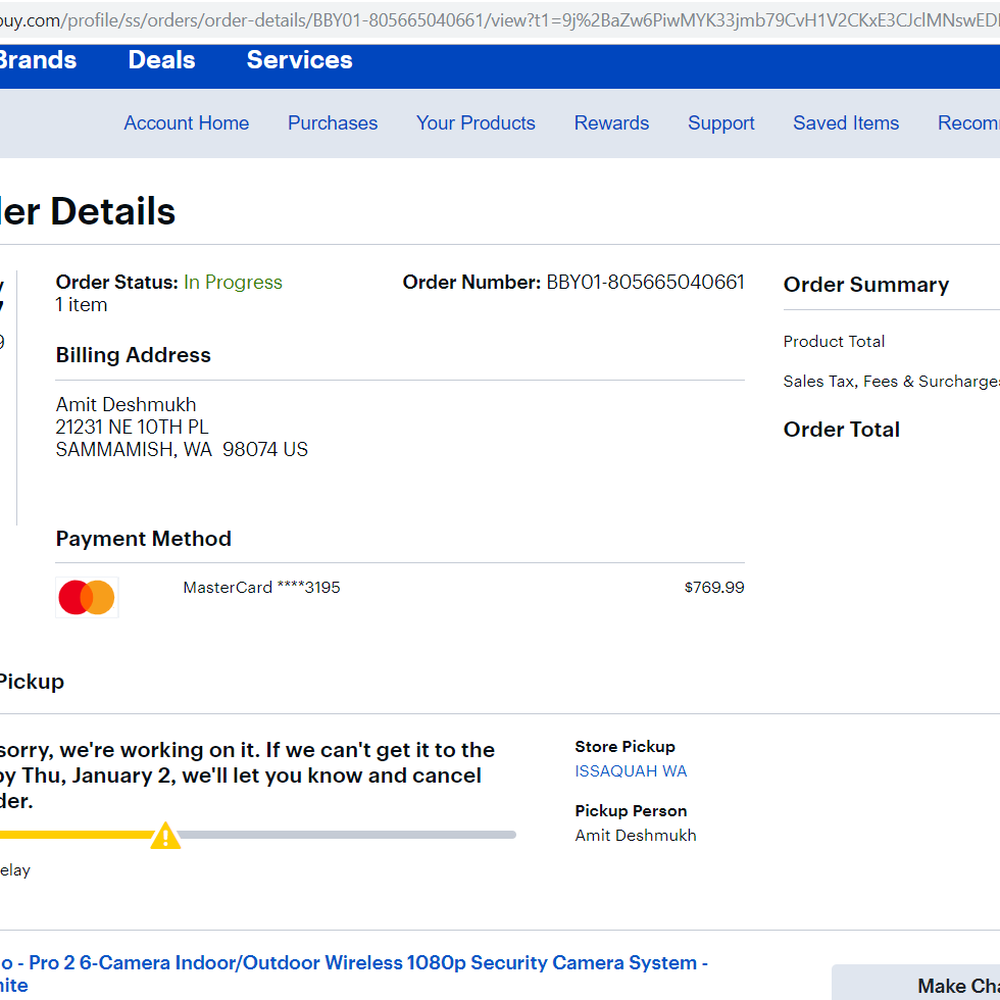Open the Purchases tab

[x=332, y=122]
